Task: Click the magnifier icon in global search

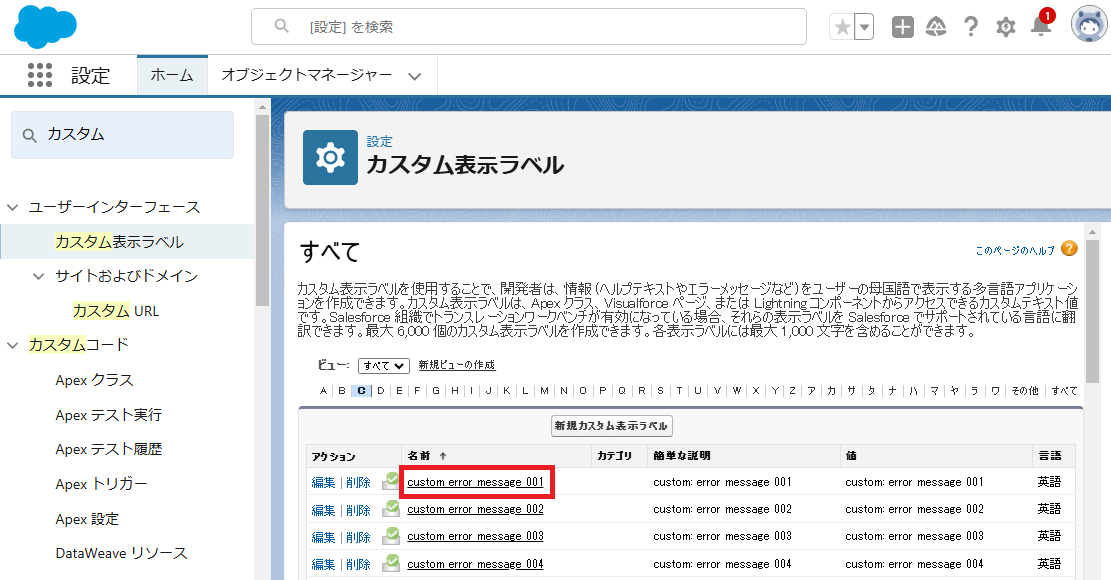Action: coord(281,26)
